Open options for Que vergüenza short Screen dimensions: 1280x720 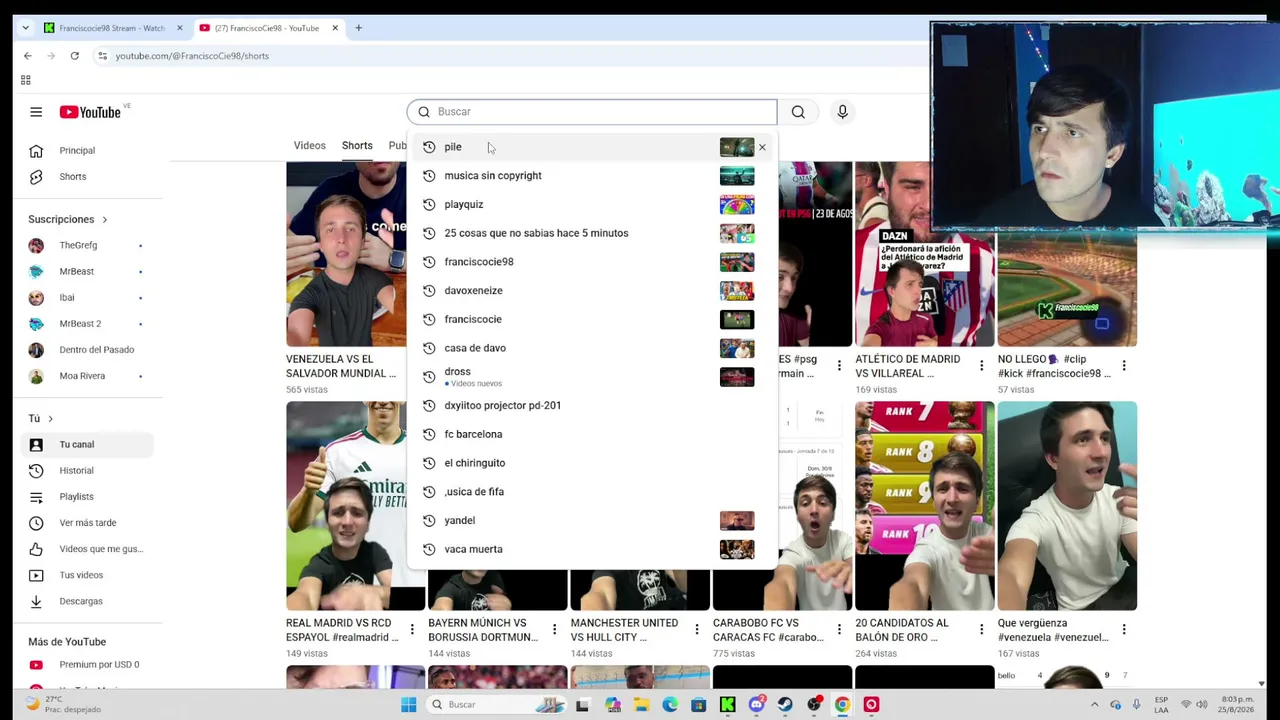1124,630
